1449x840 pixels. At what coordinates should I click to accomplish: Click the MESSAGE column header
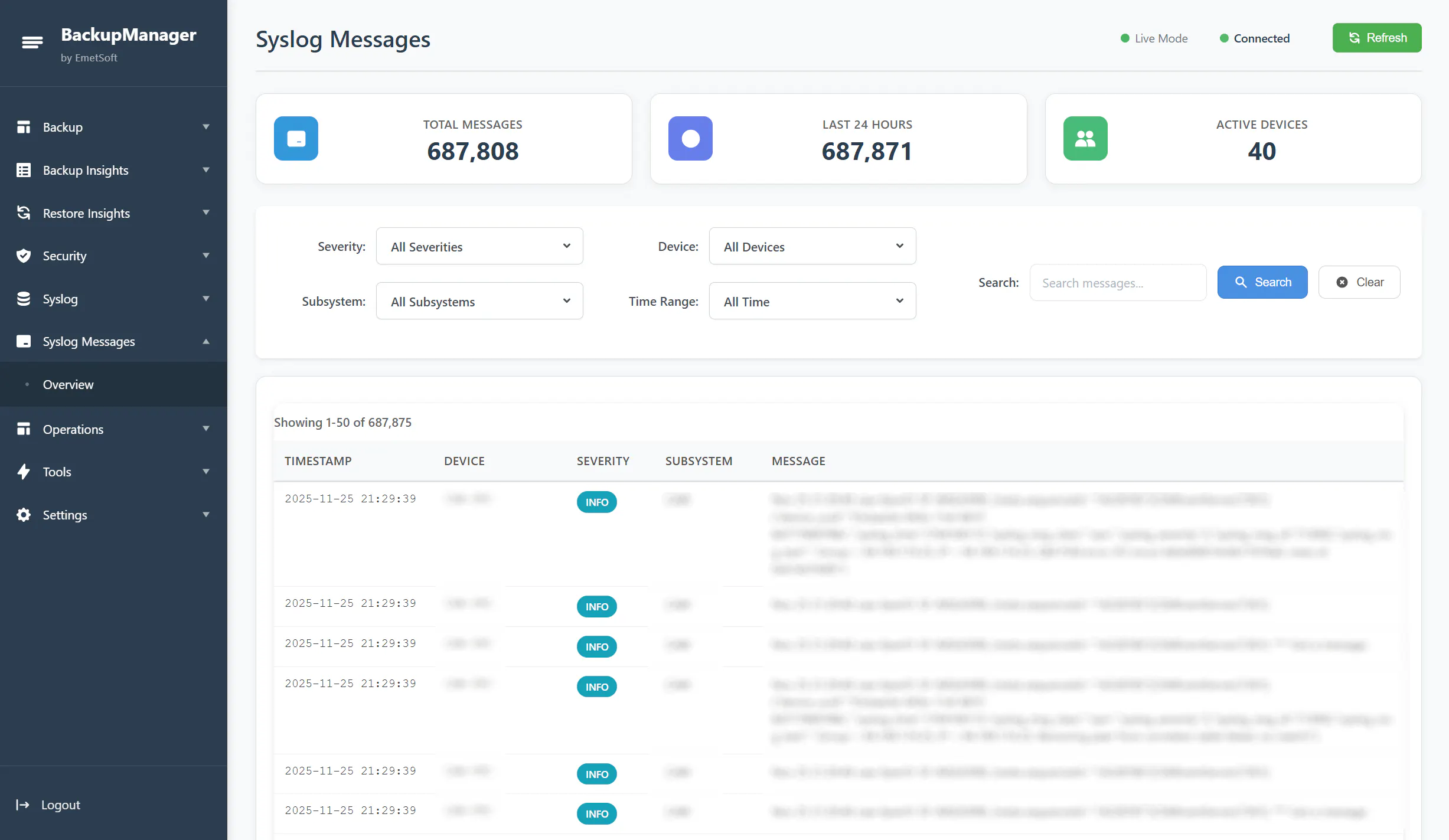tap(798, 461)
